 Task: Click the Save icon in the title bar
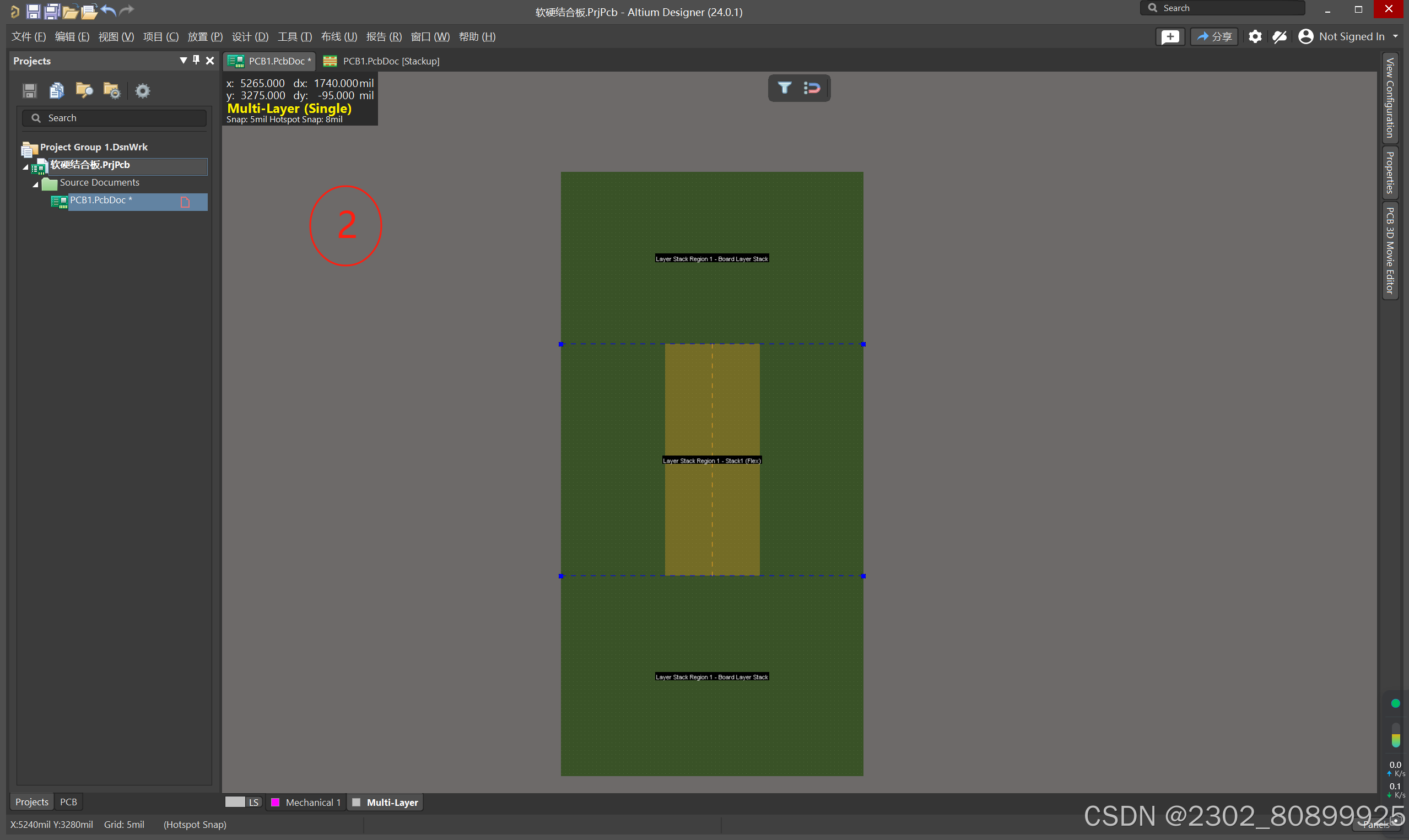33,11
